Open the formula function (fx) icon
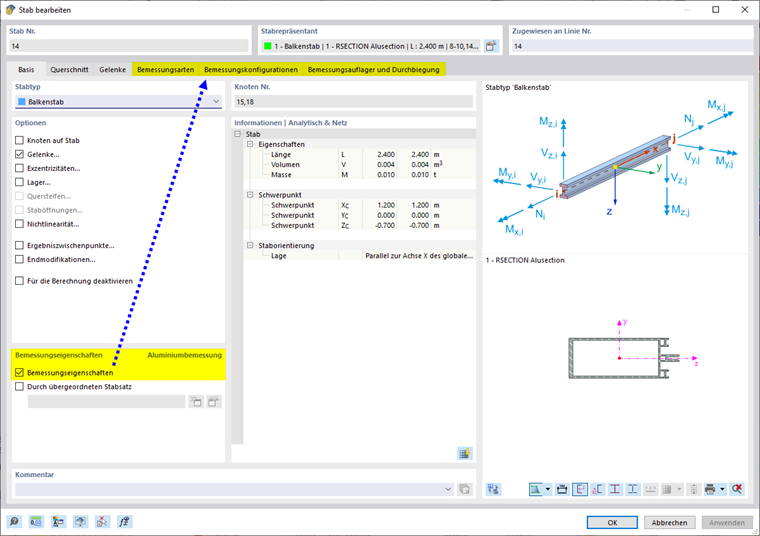Viewport: 760px width, 536px height. coord(124,521)
